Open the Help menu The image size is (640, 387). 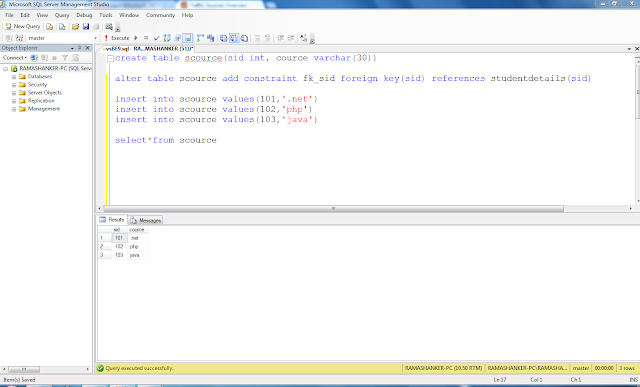[x=187, y=15]
